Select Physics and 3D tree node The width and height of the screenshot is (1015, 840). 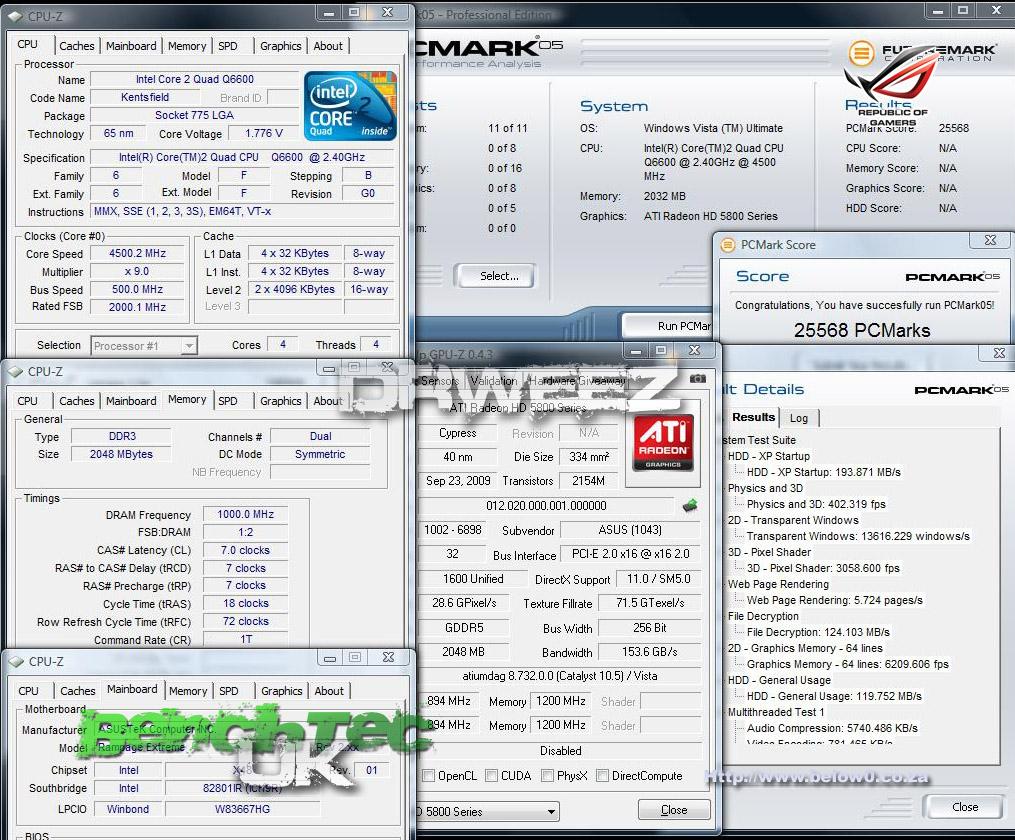coord(765,488)
